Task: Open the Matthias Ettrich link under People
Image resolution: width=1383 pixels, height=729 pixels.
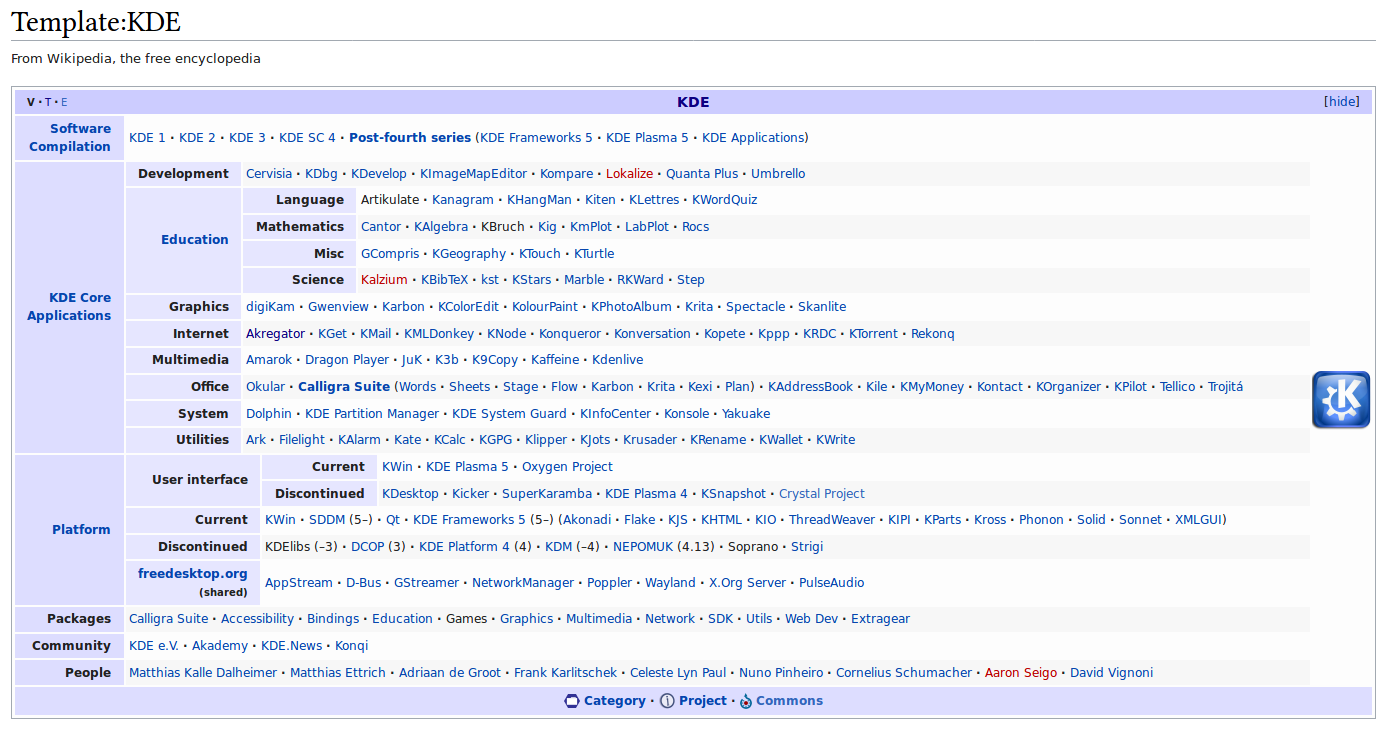Action: point(337,673)
